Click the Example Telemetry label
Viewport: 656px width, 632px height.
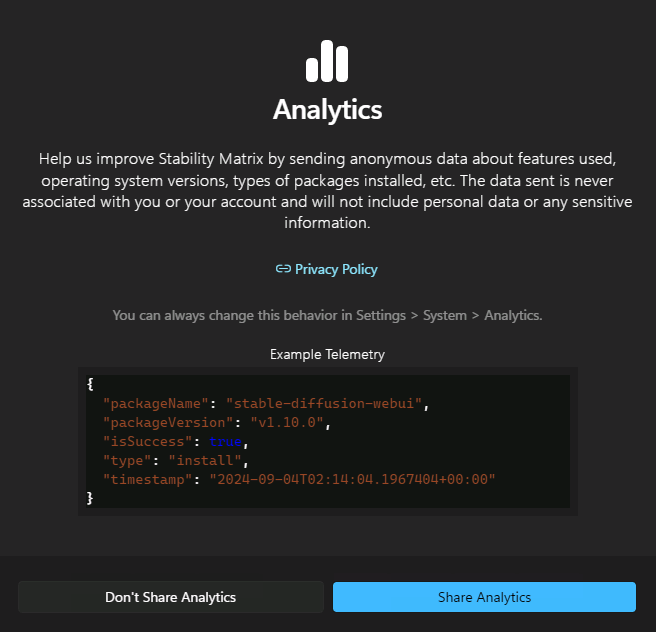[x=327, y=354]
